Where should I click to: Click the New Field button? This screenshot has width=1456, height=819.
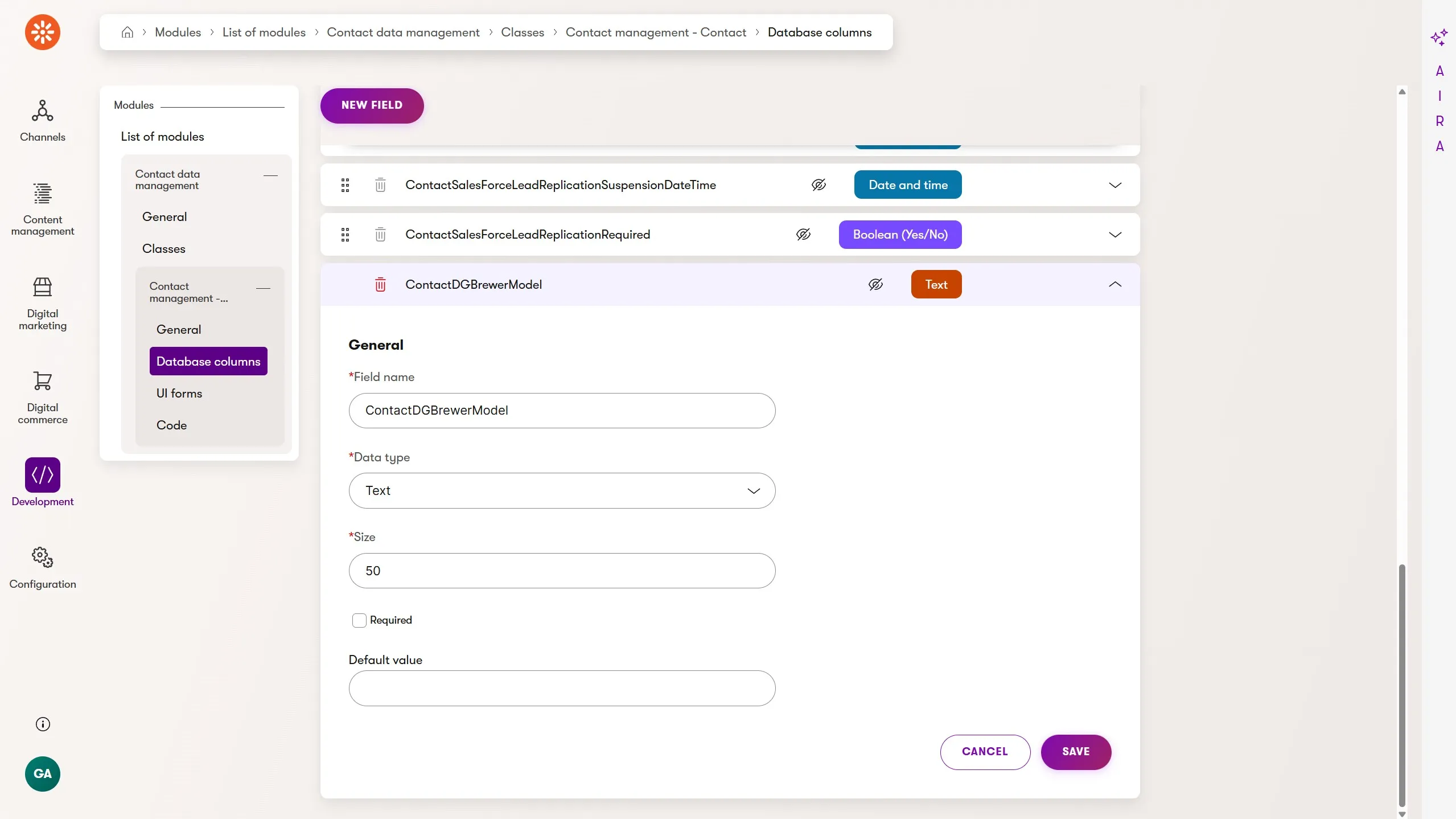tap(372, 105)
